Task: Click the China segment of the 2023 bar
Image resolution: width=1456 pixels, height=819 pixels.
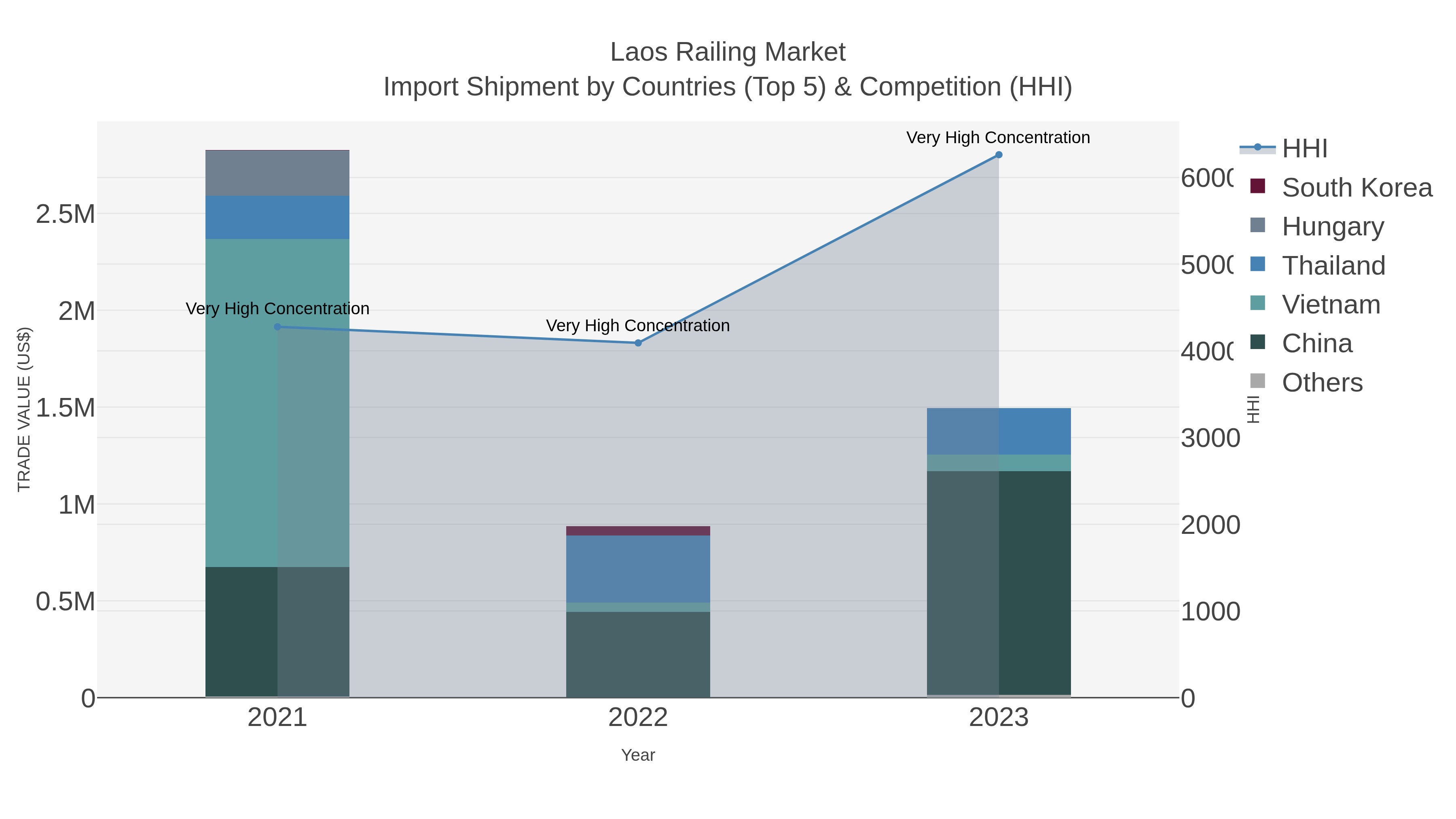Action: pos(999,583)
